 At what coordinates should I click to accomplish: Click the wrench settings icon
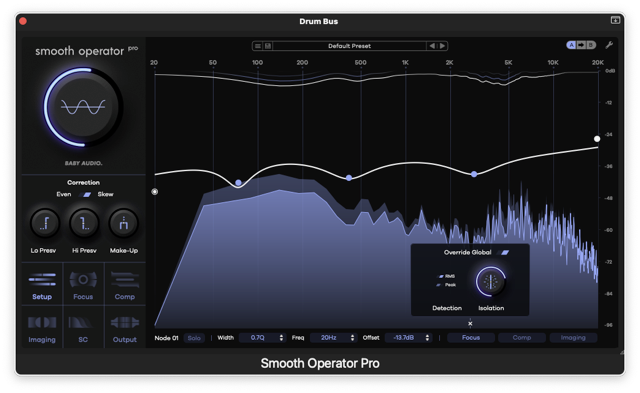click(609, 45)
